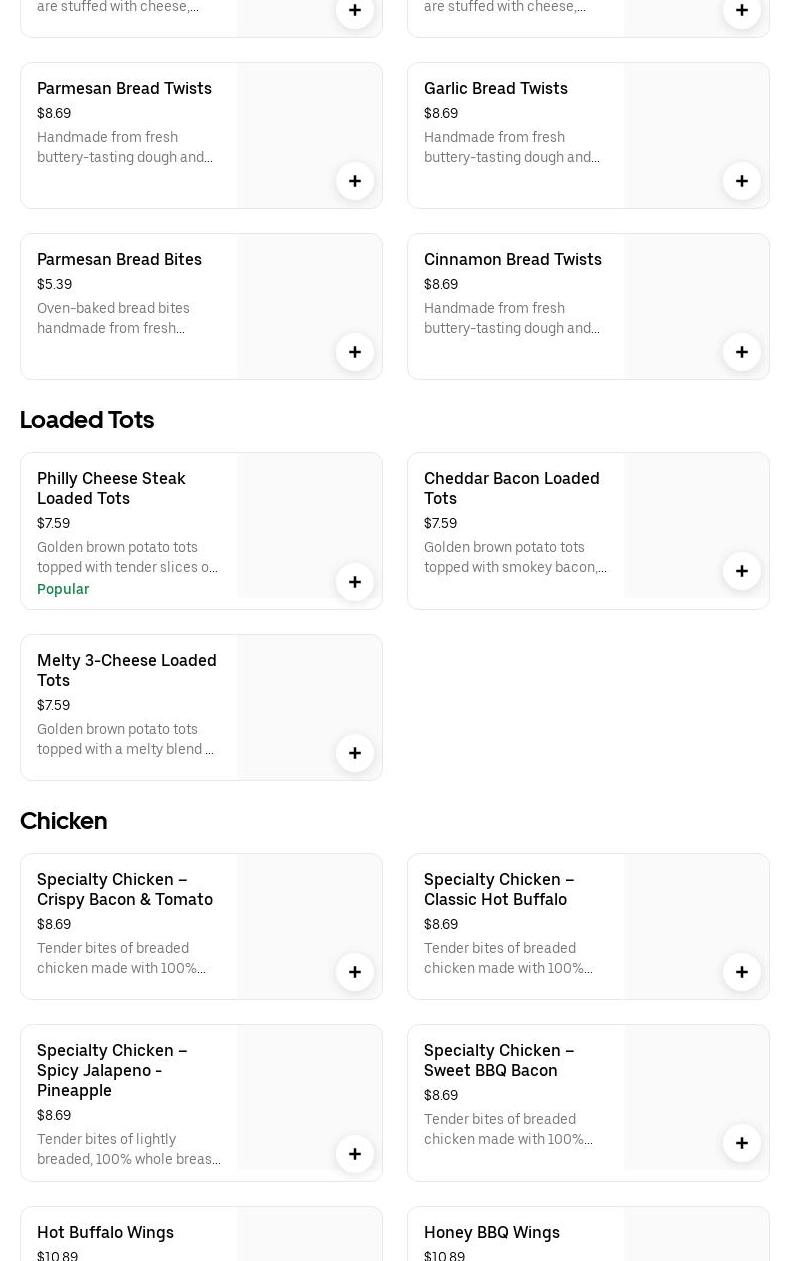Open Honey BBQ Wings item
Image resolution: width=804 pixels, height=1261 pixels.
click(x=491, y=1232)
